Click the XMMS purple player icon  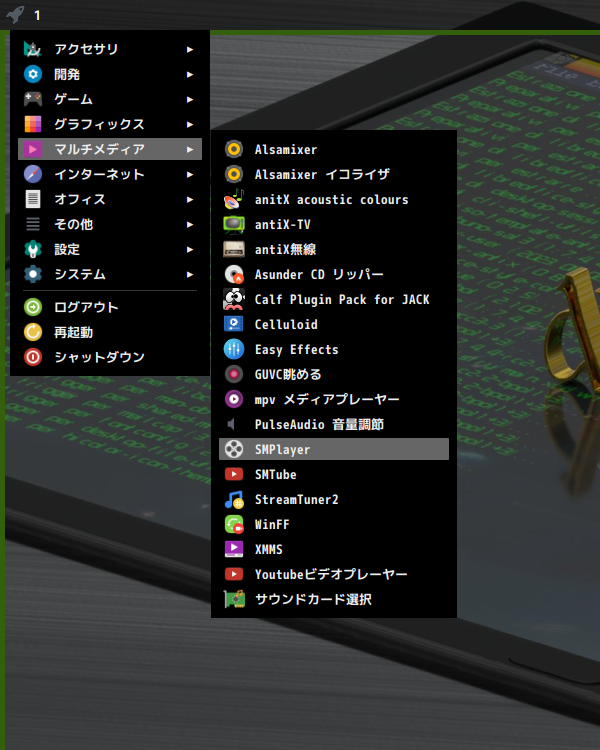point(234,549)
